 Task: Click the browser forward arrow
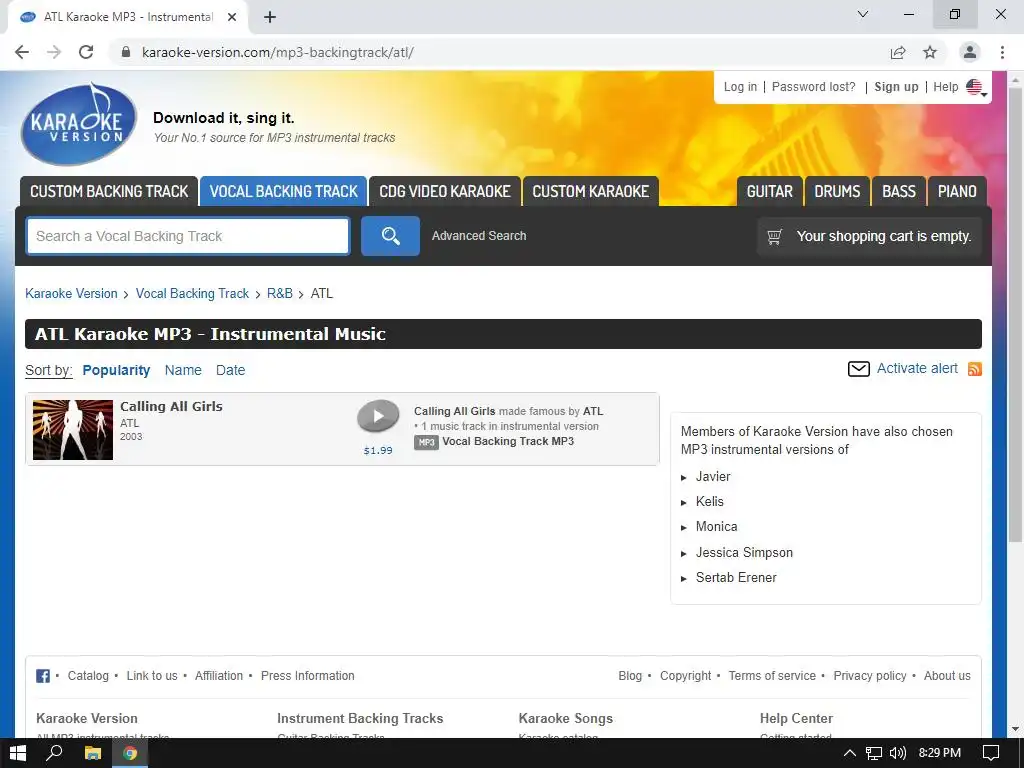[x=54, y=52]
